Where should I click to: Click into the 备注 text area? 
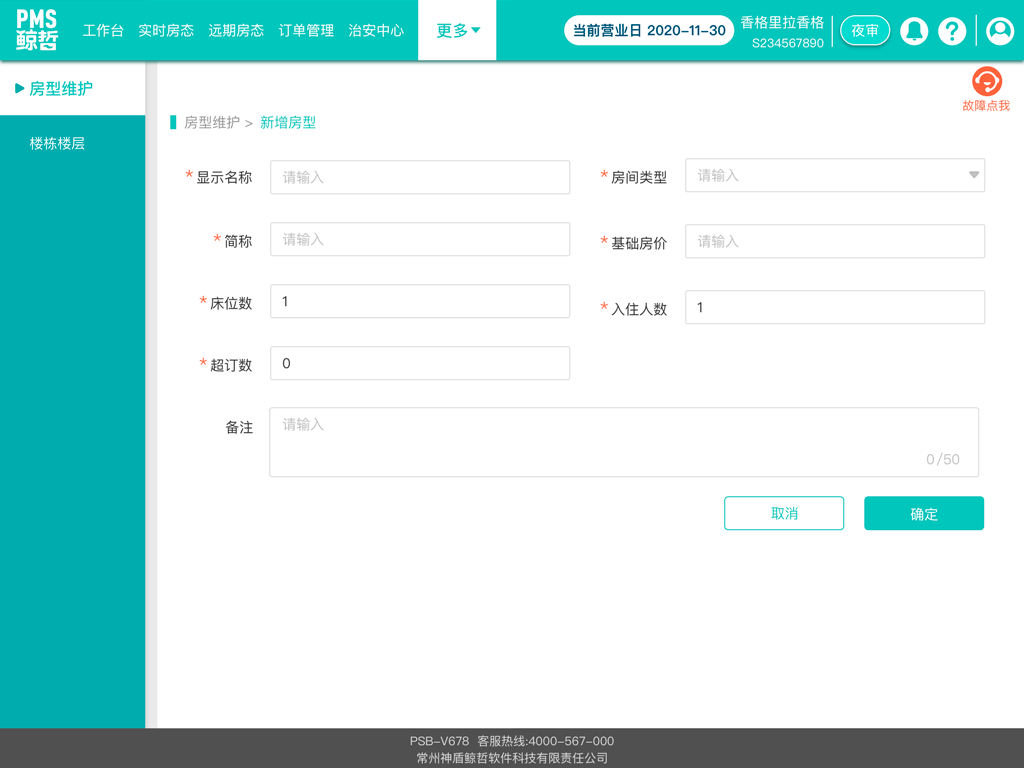coord(624,442)
